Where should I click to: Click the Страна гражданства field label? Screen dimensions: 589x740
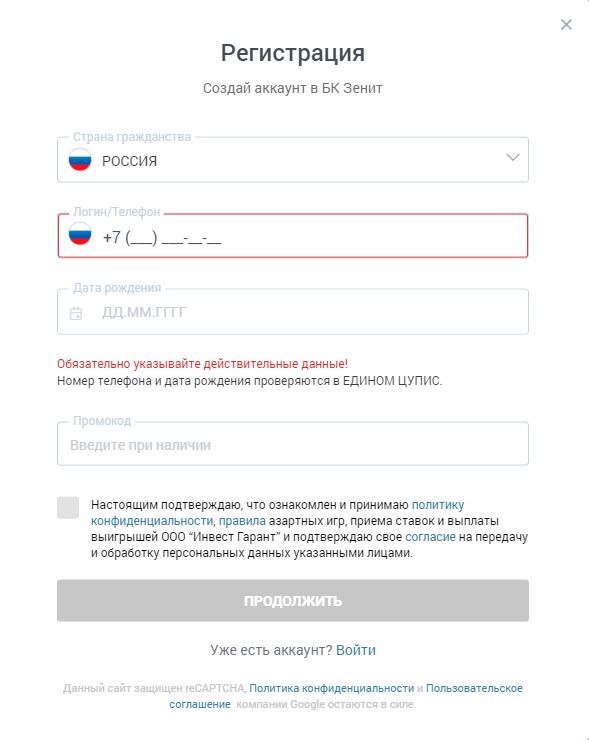pos(132,137)
